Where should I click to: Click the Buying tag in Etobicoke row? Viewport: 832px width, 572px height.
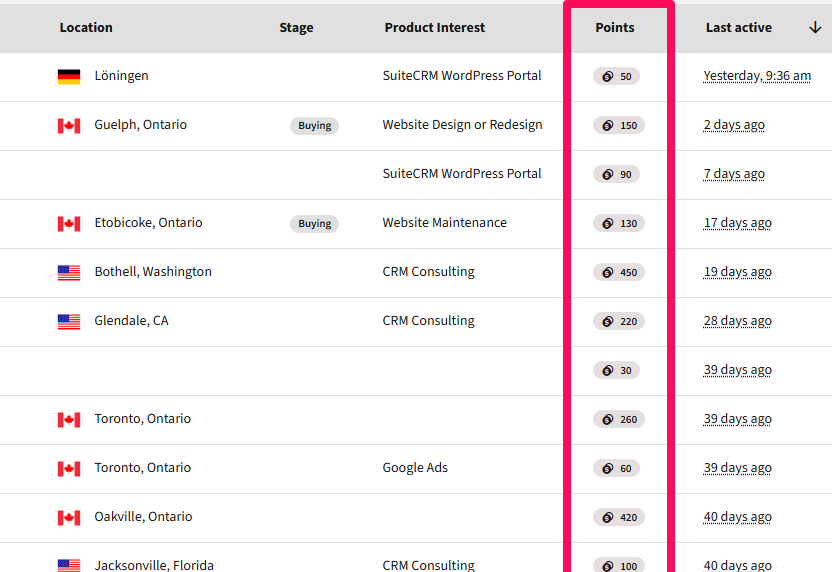point(314,224)
